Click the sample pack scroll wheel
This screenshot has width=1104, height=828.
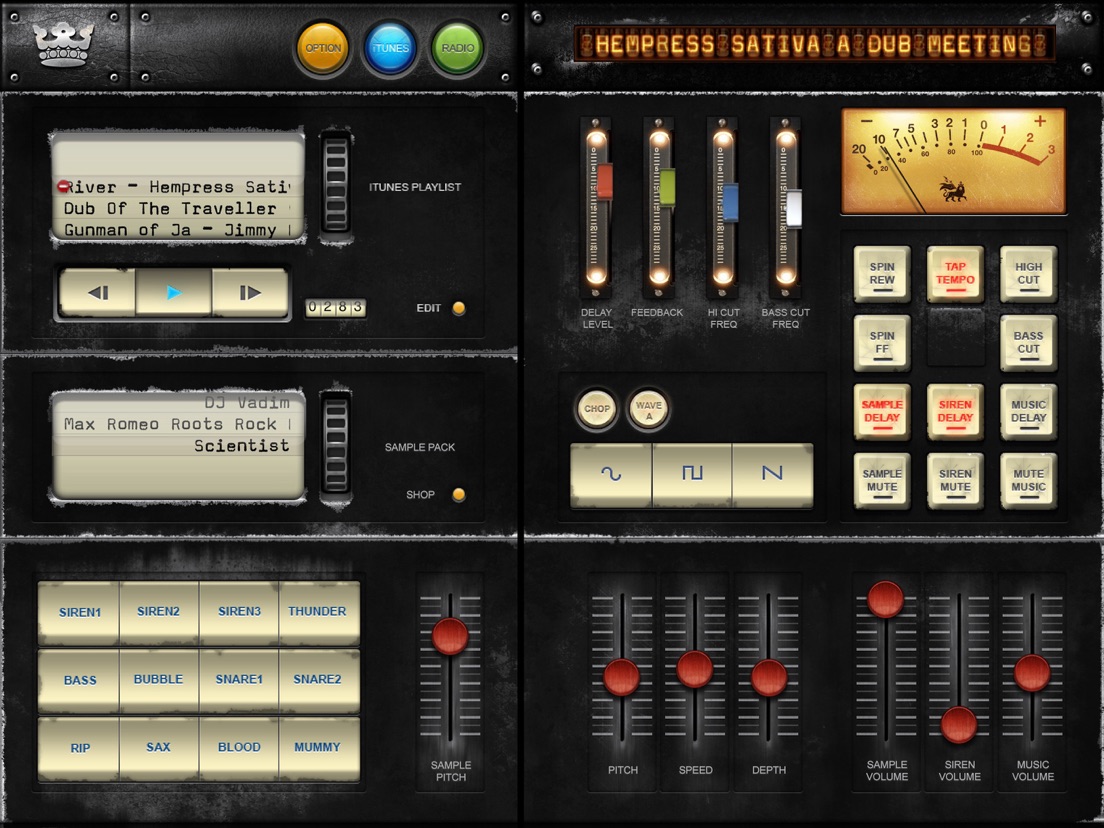coord(336,445)
